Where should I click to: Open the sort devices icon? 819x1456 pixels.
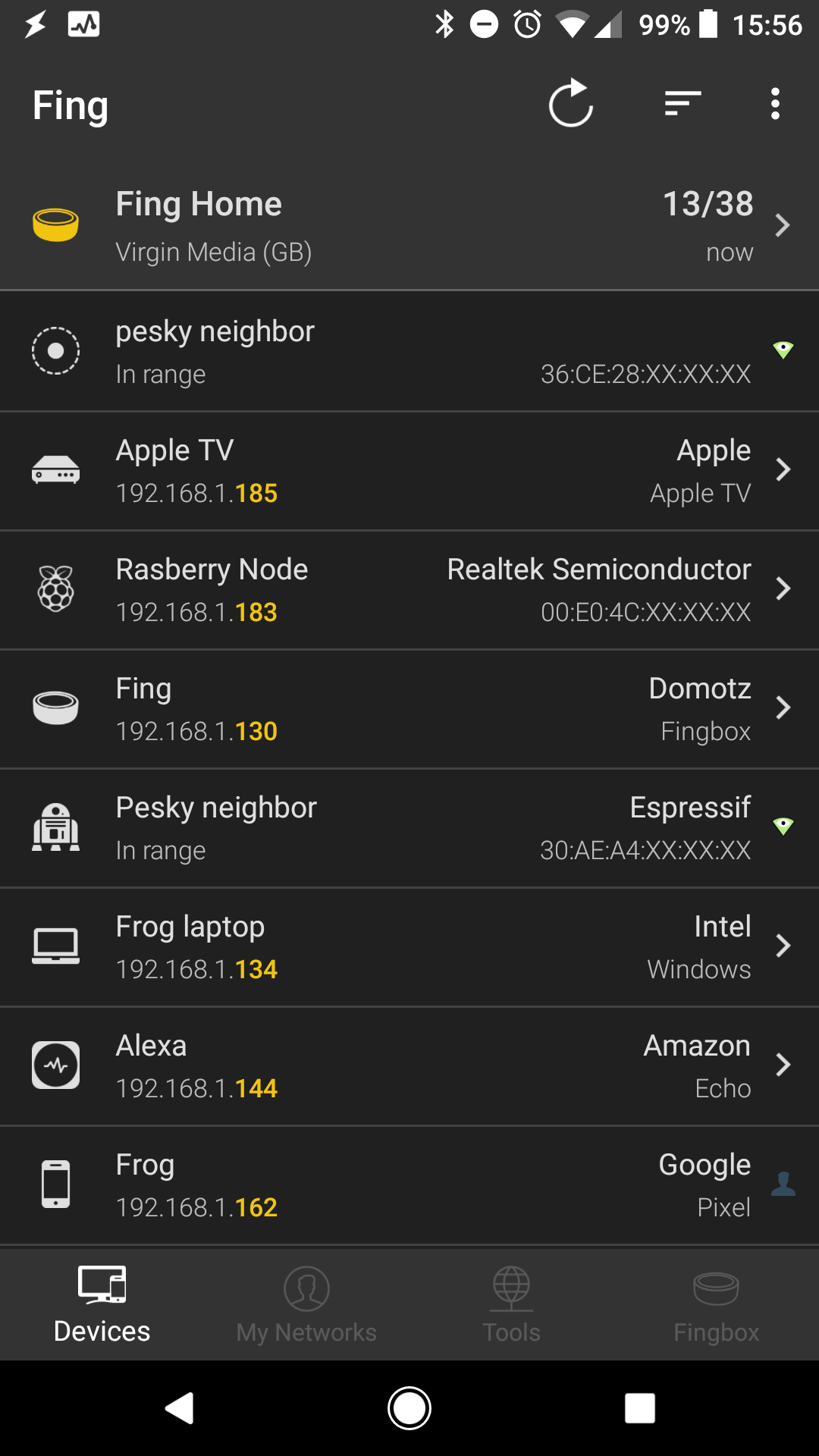pos(682,104)
